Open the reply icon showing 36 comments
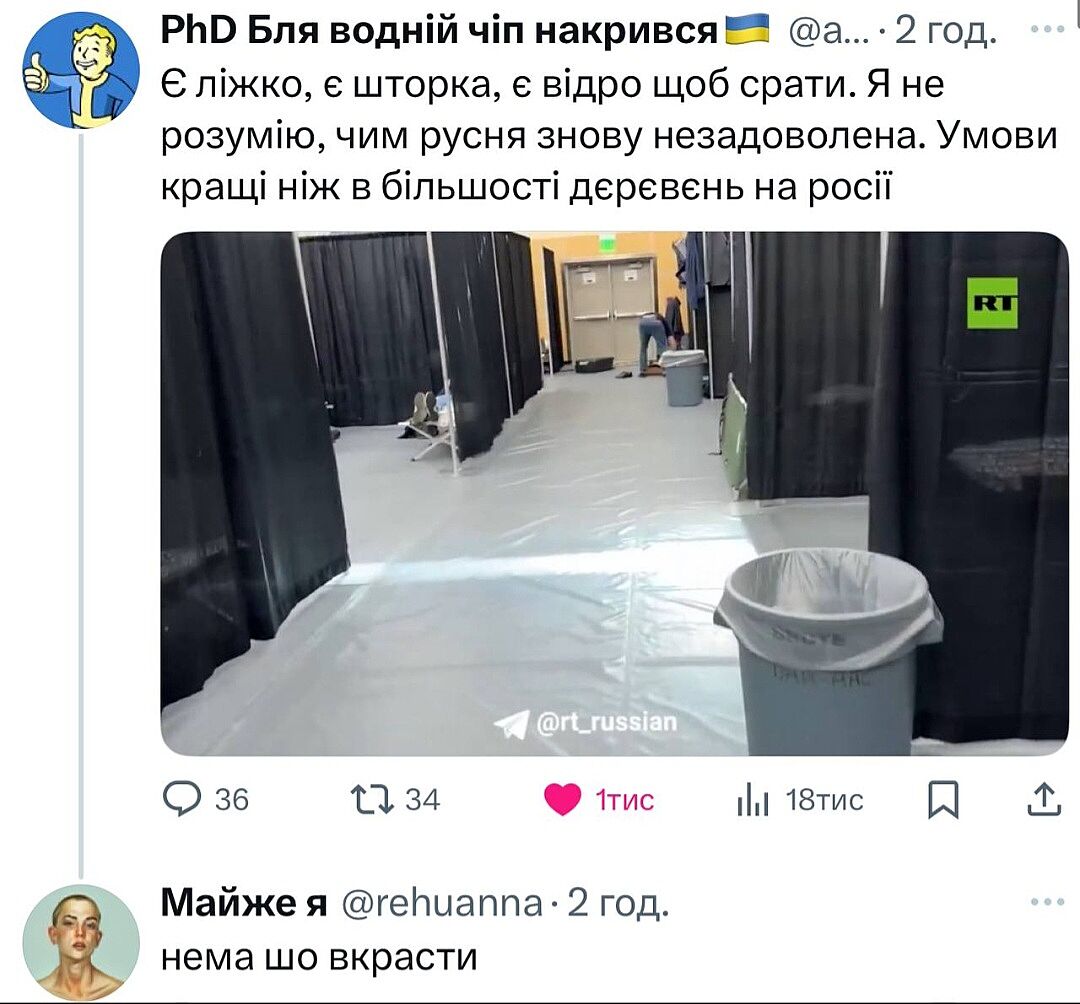This screenshot has width=1080, height=1004. pos(182,799)
